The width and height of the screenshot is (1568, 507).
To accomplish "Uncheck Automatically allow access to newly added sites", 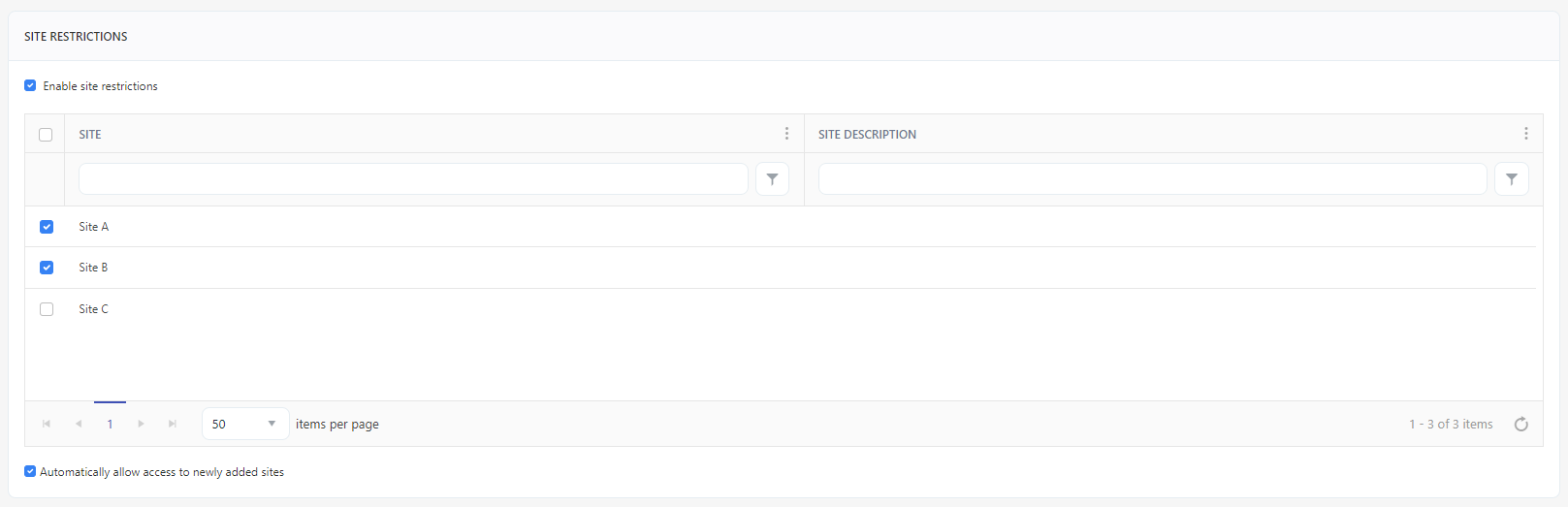I will (30, 471).
